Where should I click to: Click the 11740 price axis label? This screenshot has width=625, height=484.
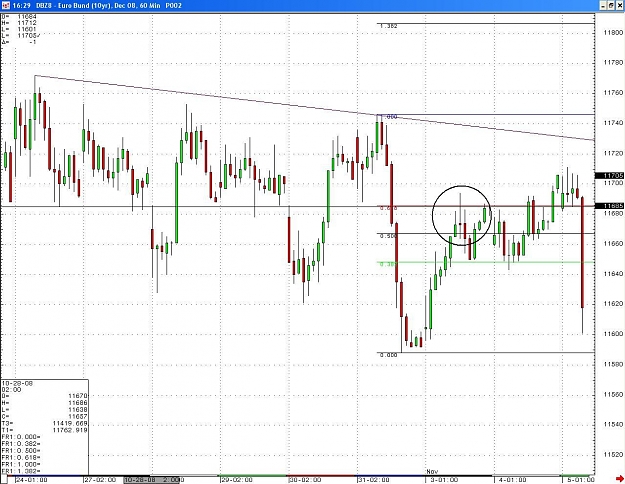[x=613, y=123]
